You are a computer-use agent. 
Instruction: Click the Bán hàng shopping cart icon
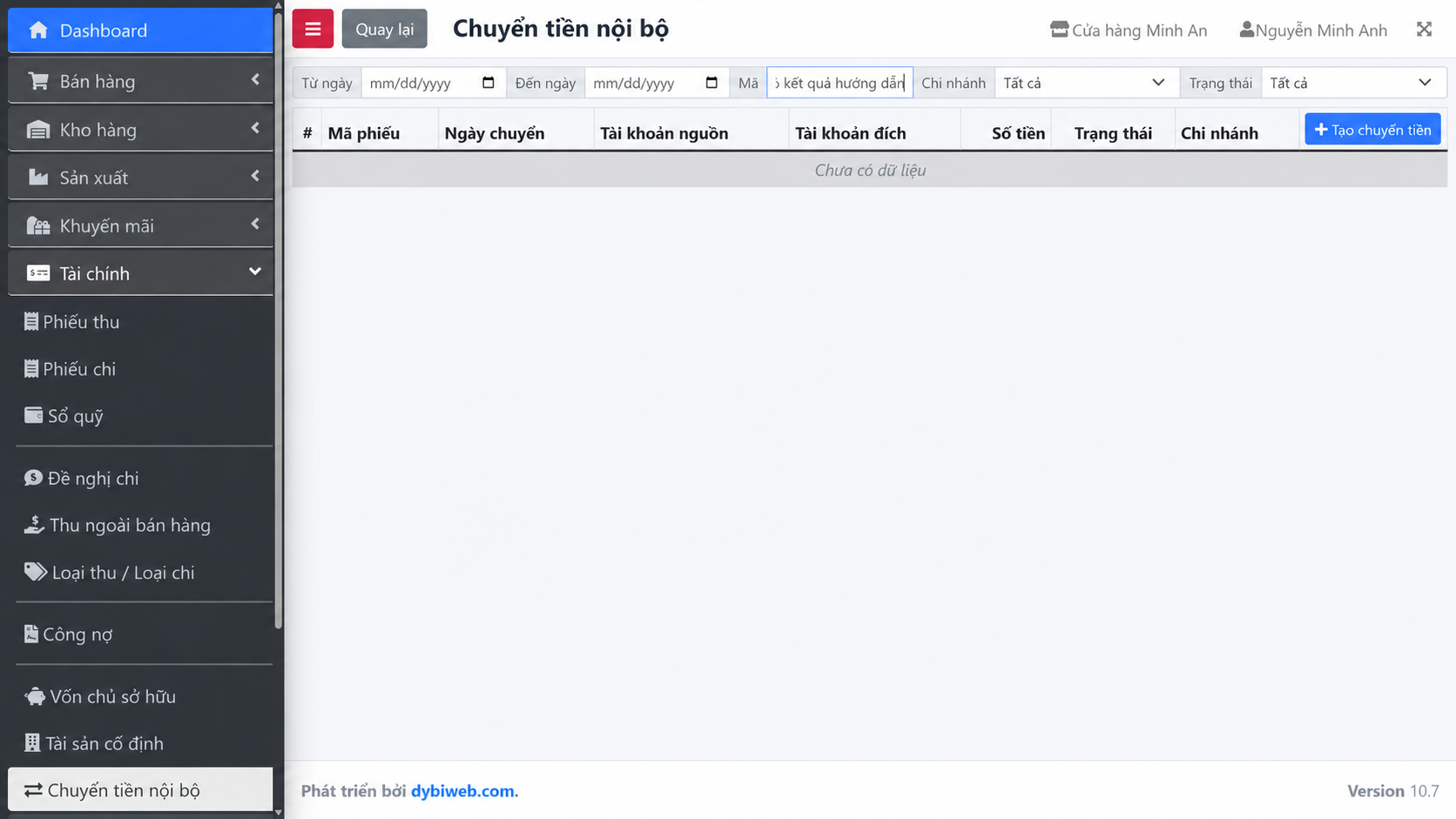[38, 81]
